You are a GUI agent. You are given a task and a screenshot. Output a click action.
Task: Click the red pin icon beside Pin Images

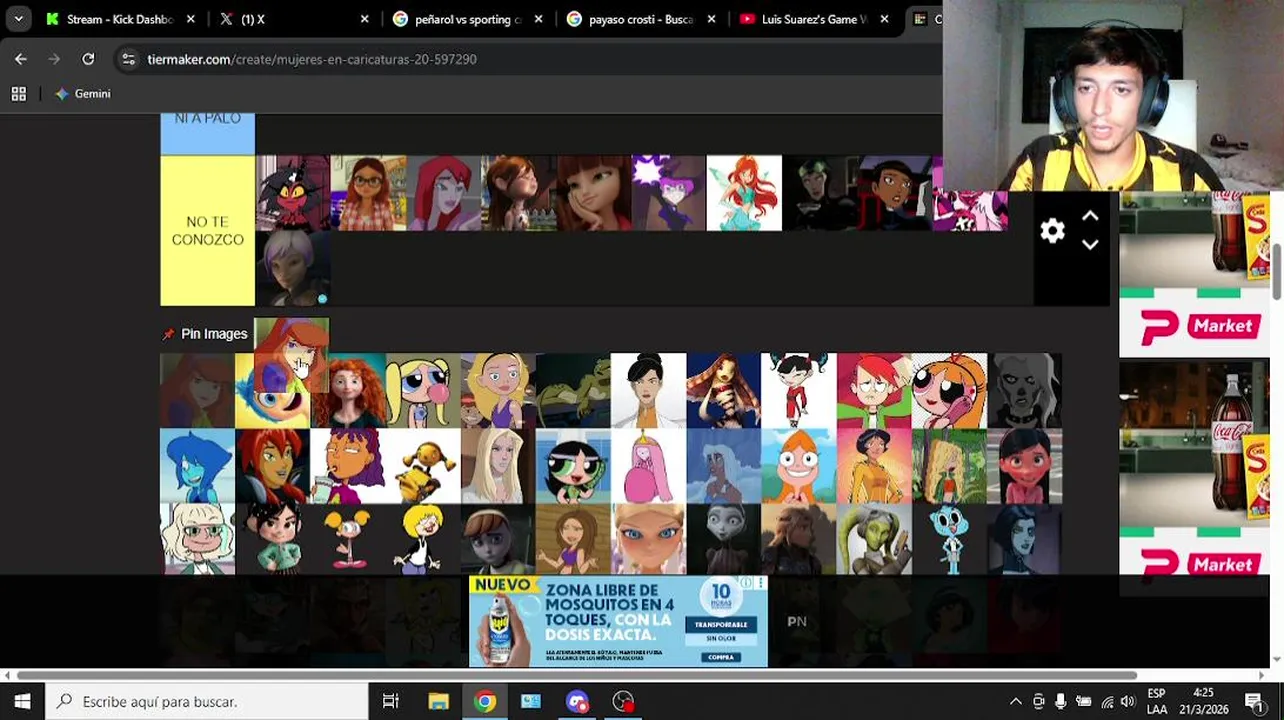pyautogui.click(x=168, y=334)
